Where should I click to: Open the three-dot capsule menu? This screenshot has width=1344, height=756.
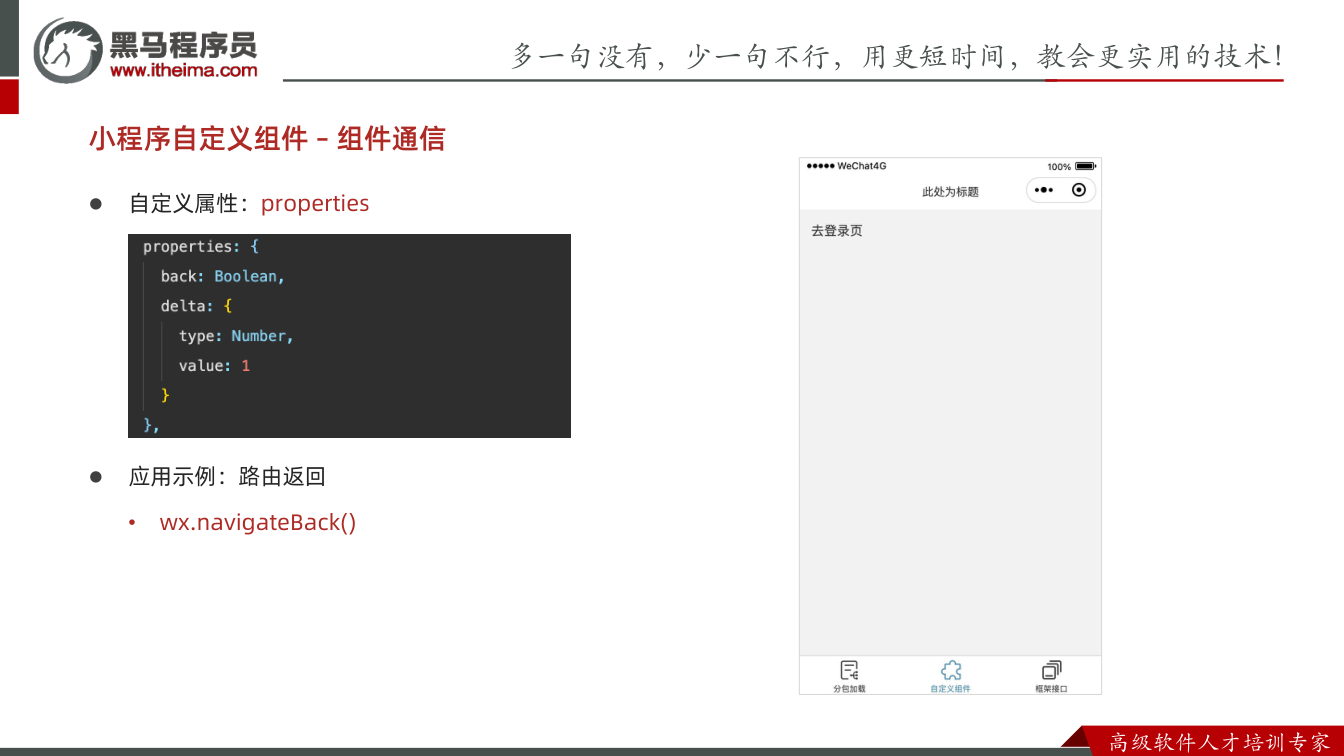(1044, 190)
